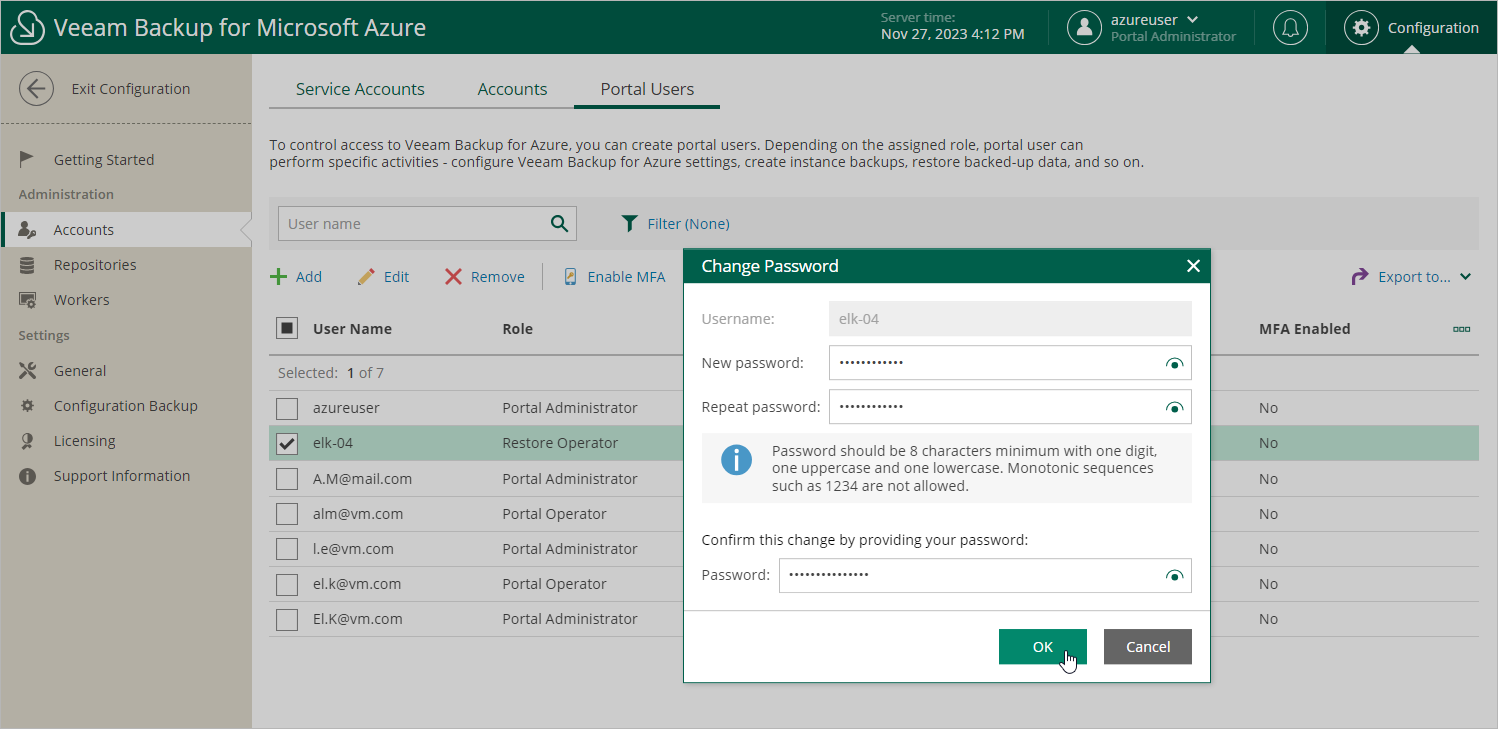The height and width of the screenshot is (729, 1498).
Task: Click OK to confirm password change
Action: click(x=1042, y=647)
